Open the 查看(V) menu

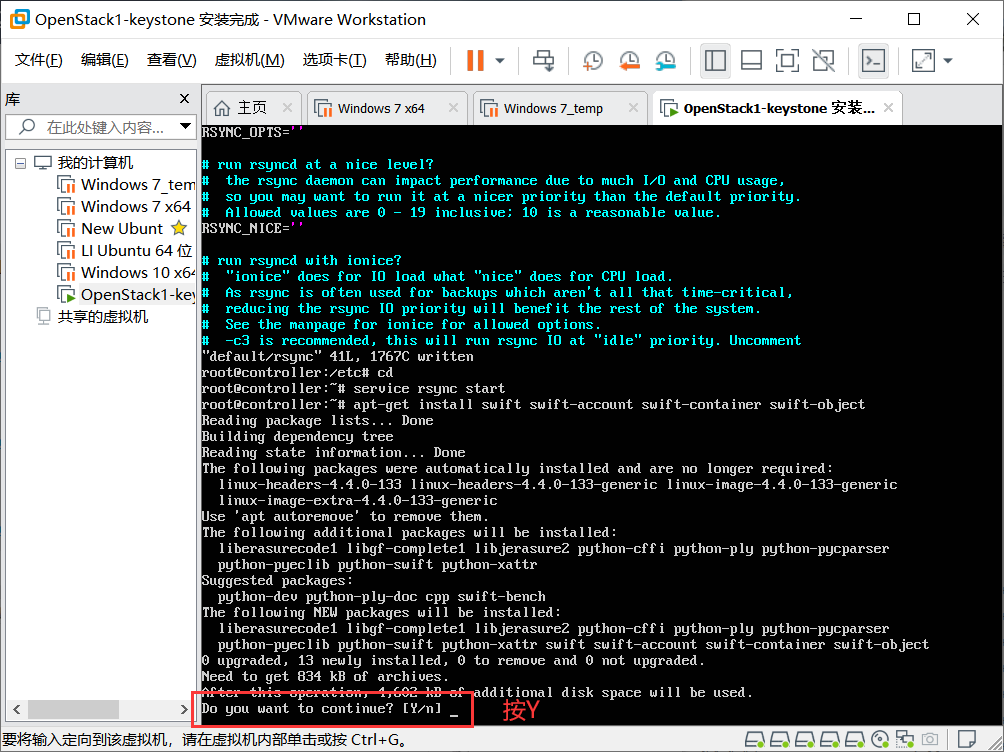pyautogui.click(x=172, y=60)
